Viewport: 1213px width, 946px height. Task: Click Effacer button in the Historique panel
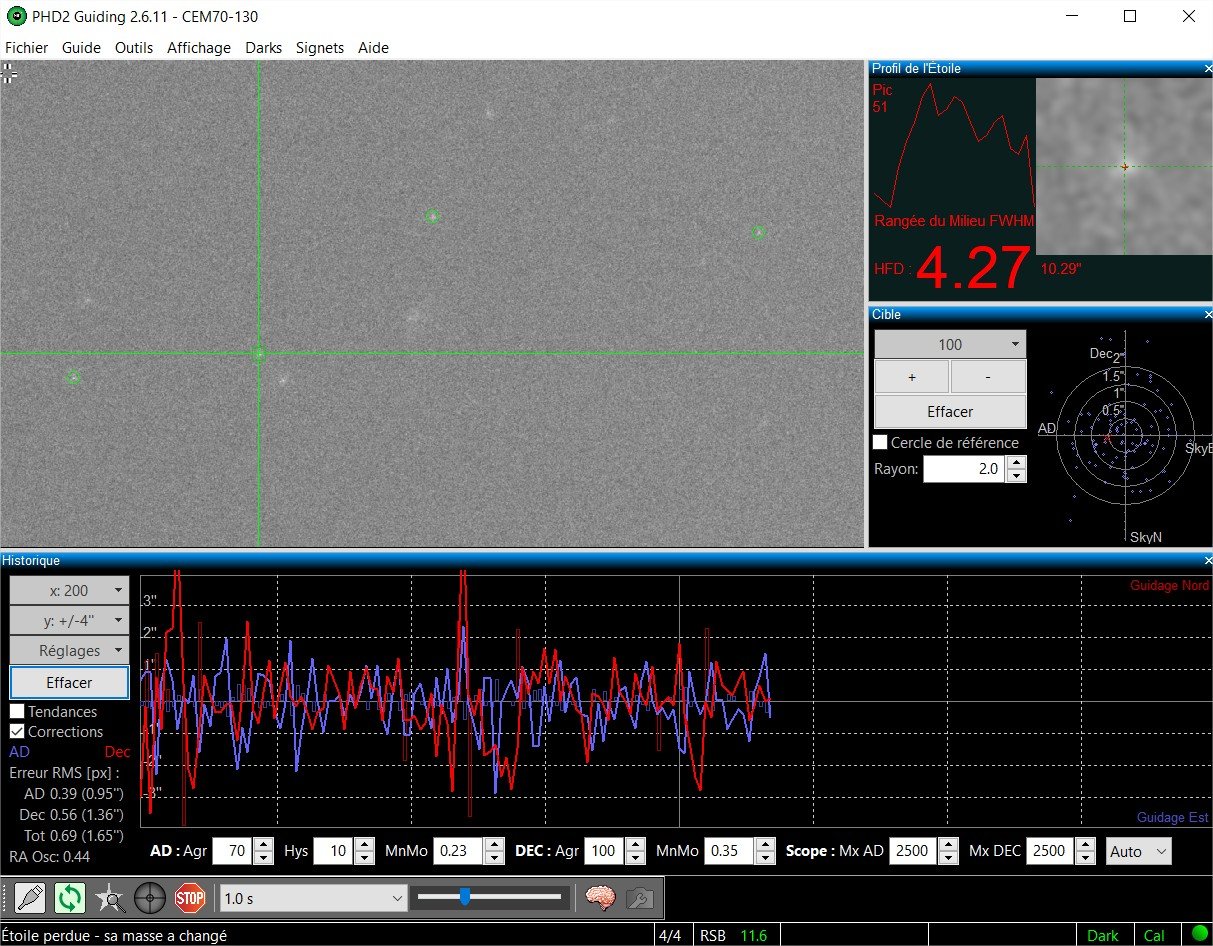pyautogui.click(x=69, y=683)
